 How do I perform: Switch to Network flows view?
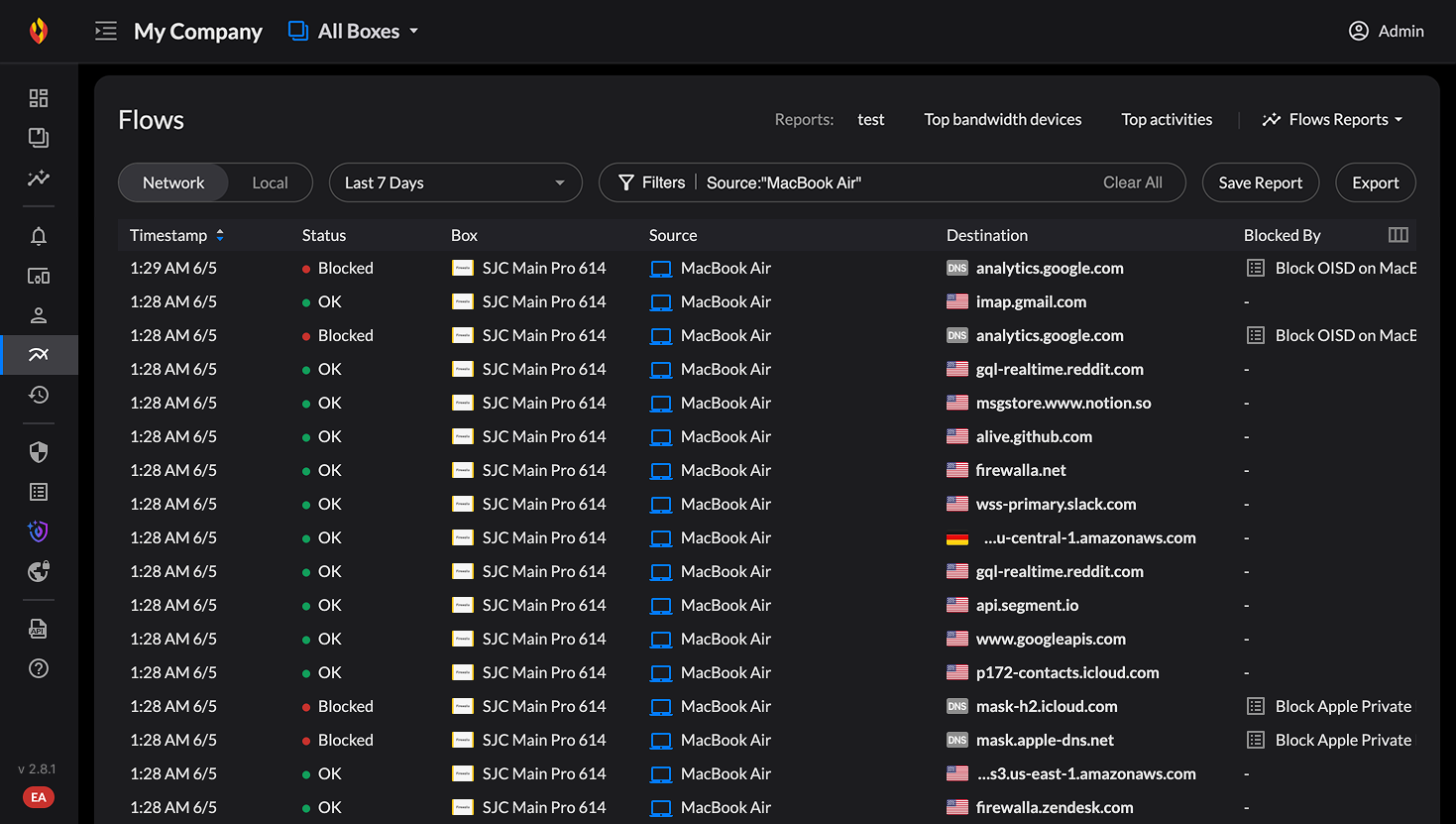tap(173, 182)
